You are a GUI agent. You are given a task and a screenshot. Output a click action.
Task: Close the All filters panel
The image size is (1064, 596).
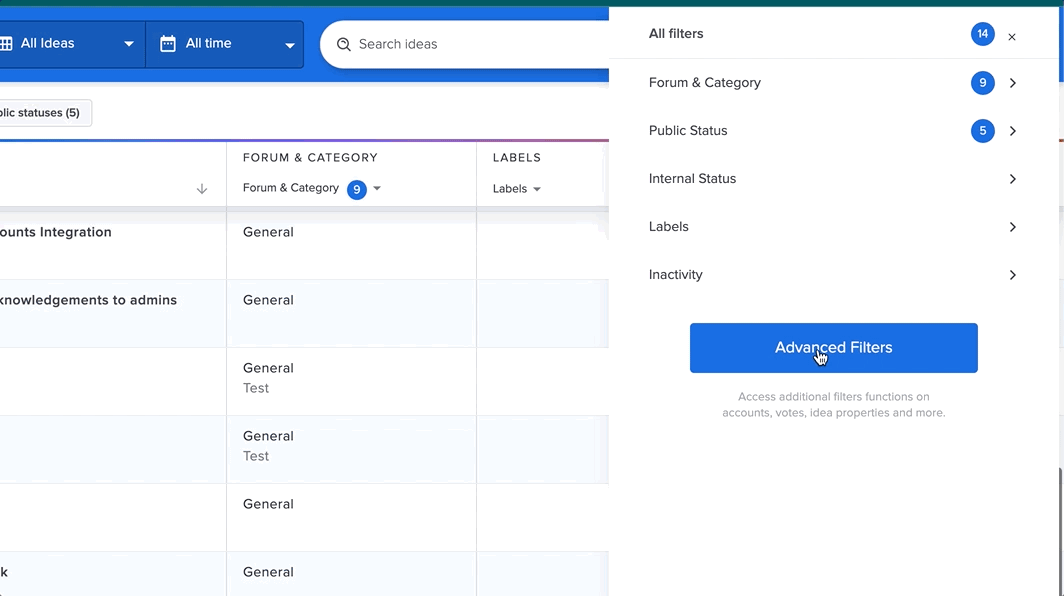[x=1011, y=35]
